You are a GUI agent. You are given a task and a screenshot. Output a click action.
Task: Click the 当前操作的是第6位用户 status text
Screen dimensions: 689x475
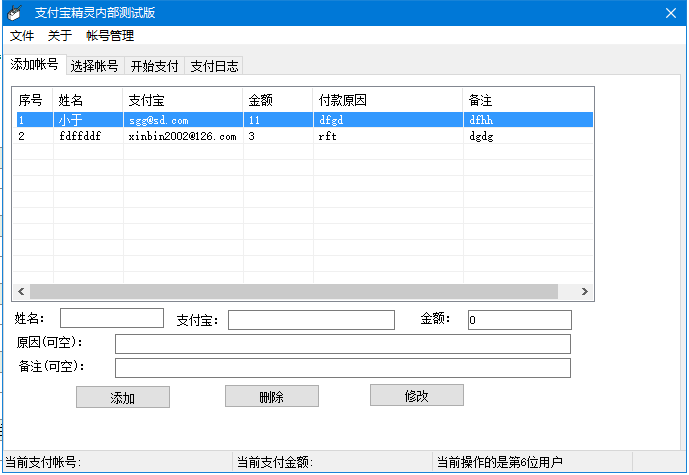click(500, 462)
